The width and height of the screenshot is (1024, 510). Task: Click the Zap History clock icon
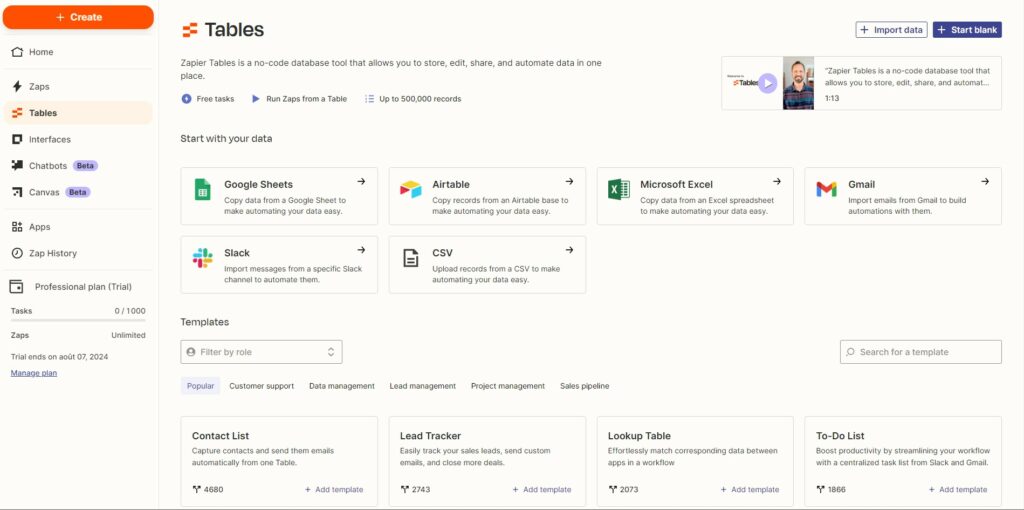pos(17,253)
